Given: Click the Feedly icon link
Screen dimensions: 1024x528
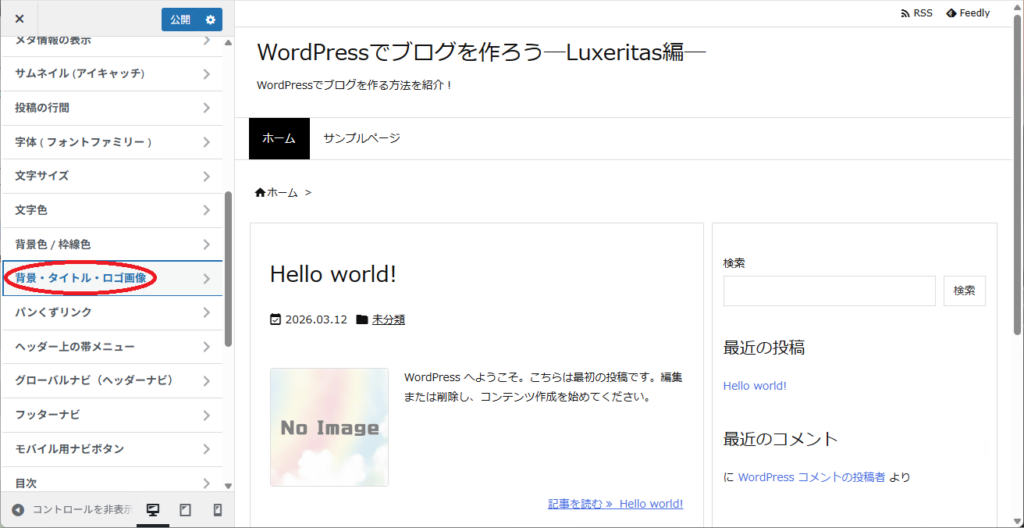Looking at the screenshot, I should tap(951, 13).
